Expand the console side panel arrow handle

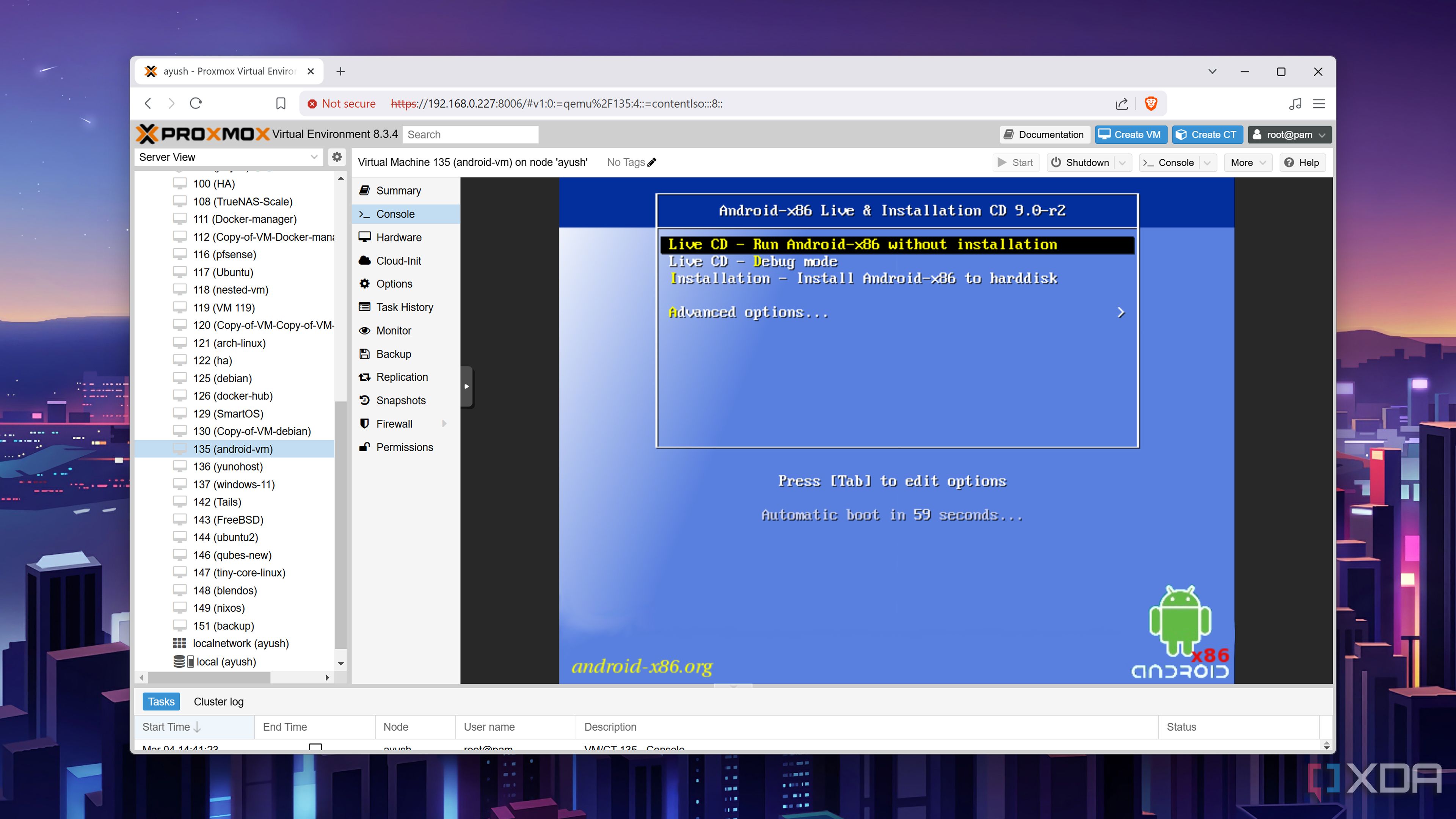(466, 387)
